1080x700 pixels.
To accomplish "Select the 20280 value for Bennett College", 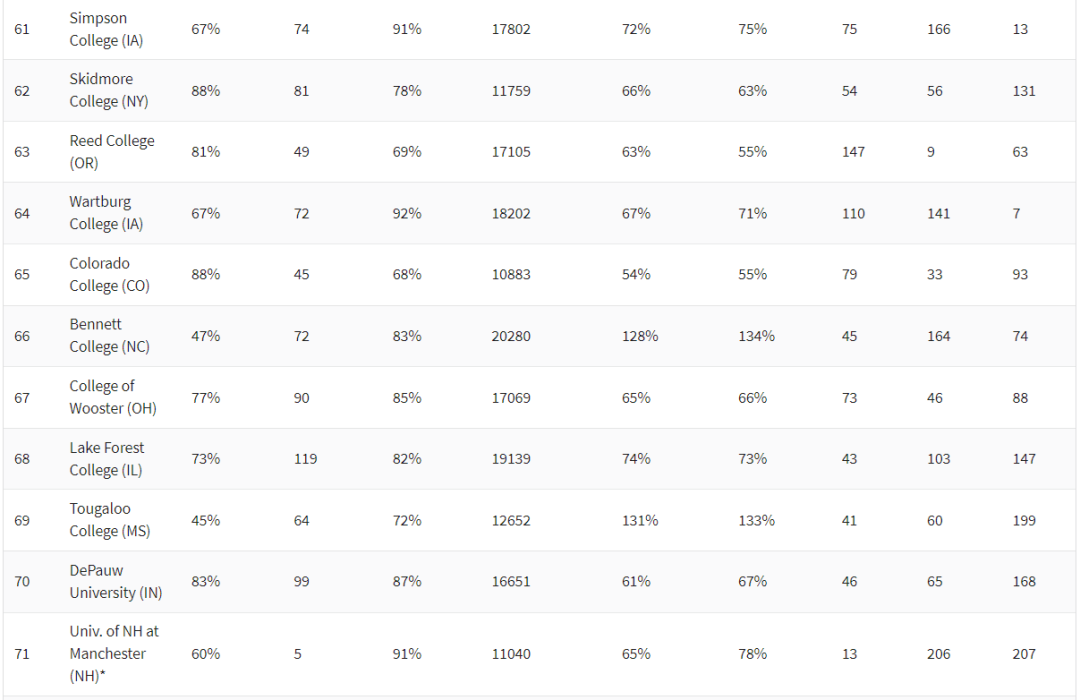I will pos(511,336).
